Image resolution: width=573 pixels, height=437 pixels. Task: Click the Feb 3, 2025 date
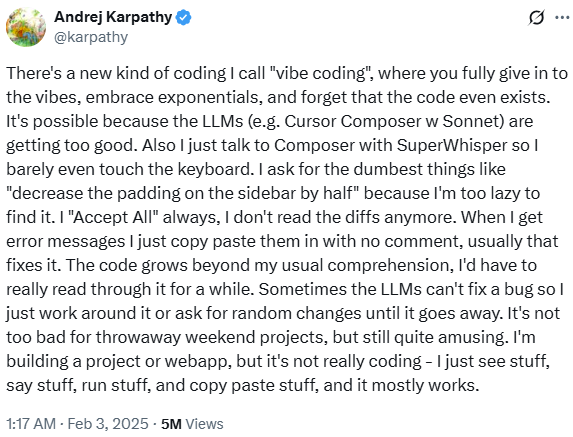[x=108, y=424]
